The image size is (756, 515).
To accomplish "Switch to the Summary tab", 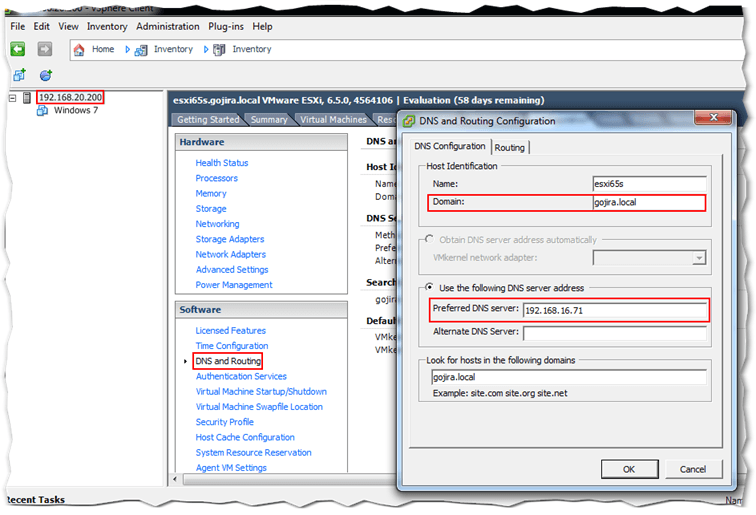I will tap(269, 120).
